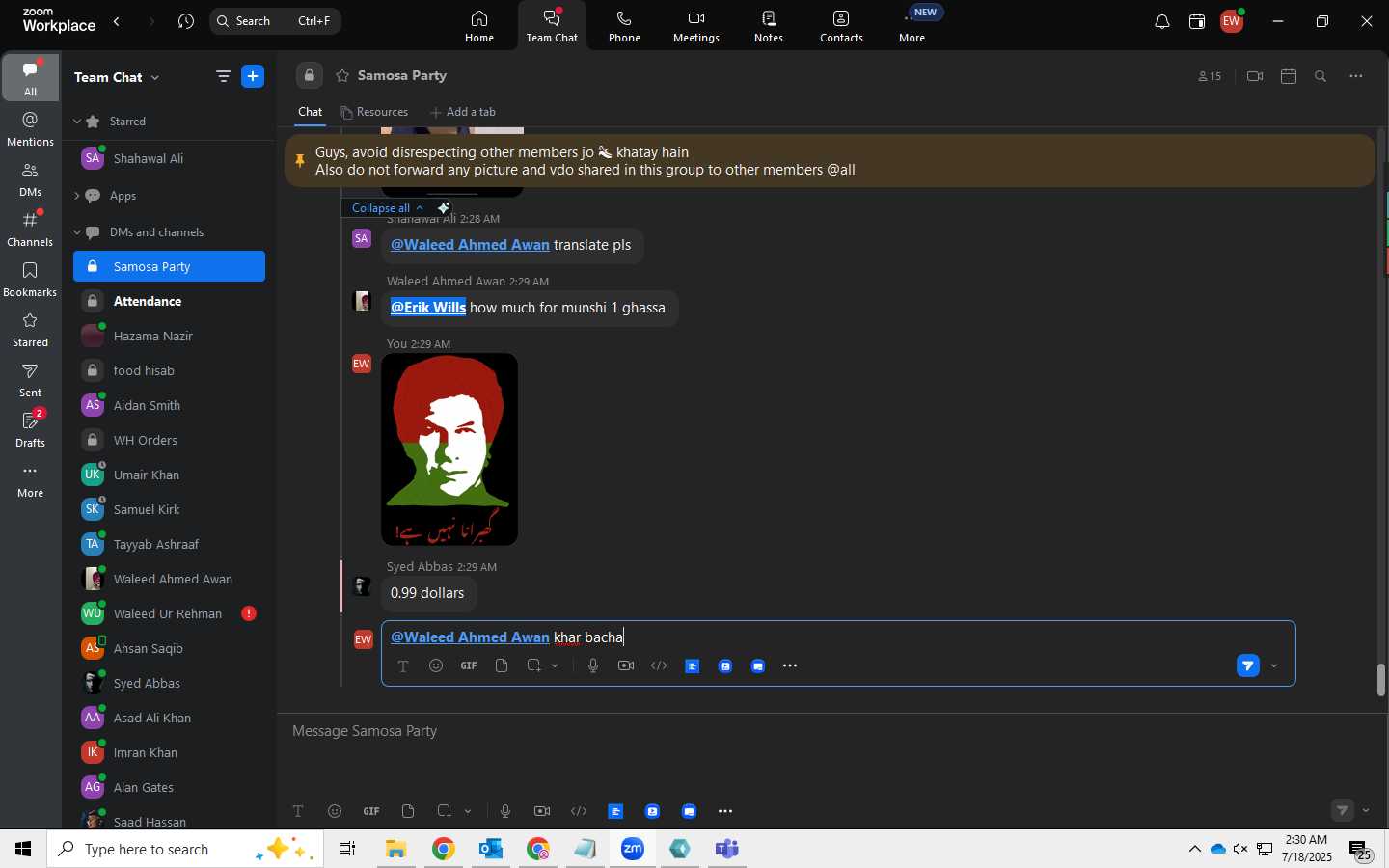Click Add a tab

click(x=463, y=112)
